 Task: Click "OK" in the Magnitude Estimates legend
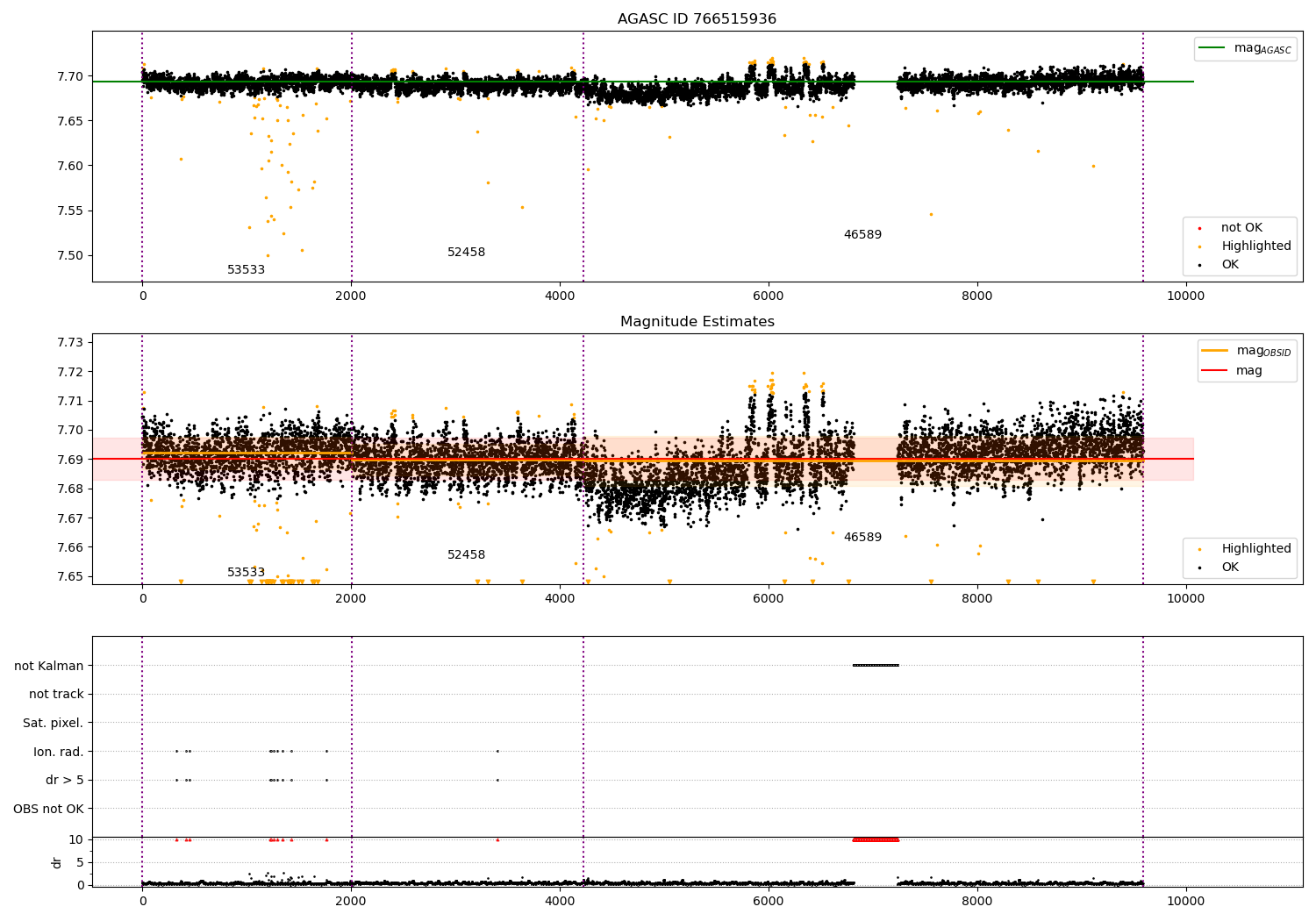pyautogui.click(x=1229, y=567)
